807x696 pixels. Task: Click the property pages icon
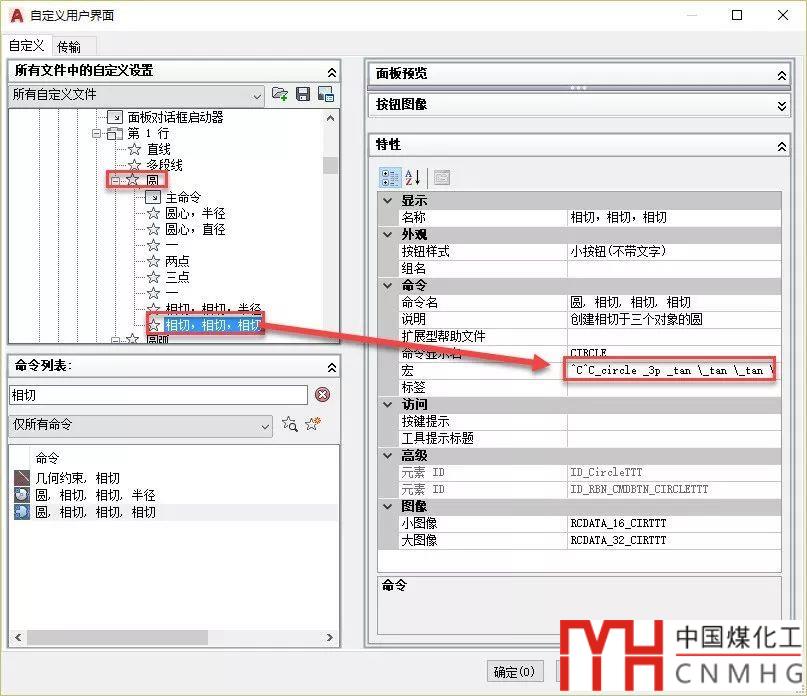[x=442, y=178]
